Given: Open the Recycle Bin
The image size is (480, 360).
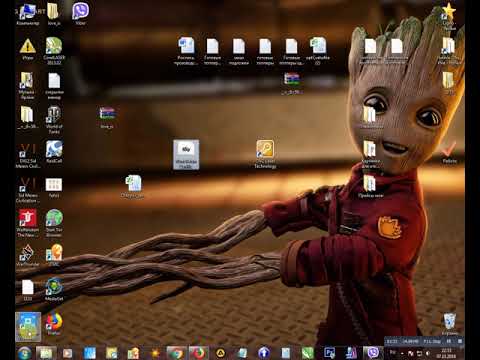Looking at the screenshot, I should point(450,323).
